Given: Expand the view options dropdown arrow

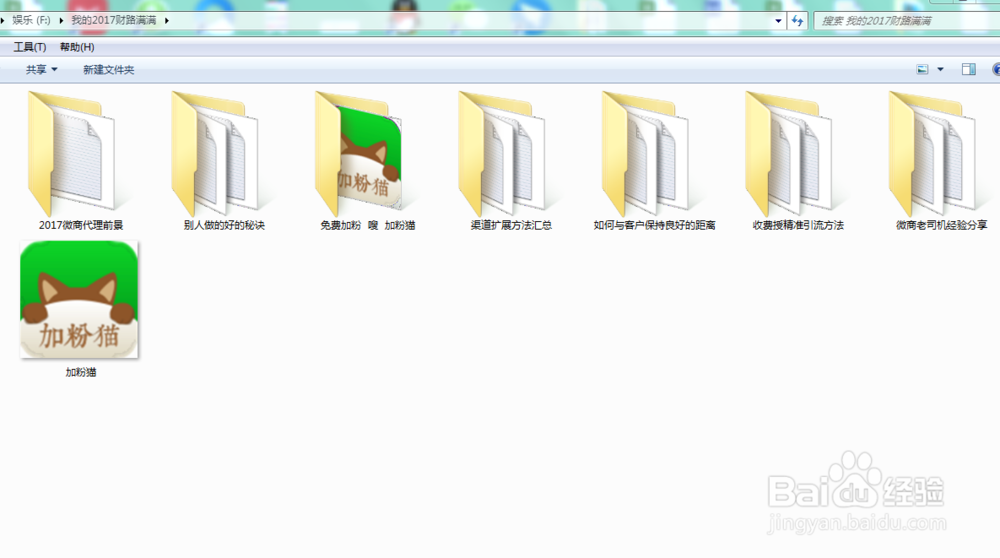Looking at the screenshot, I should coord(940,70).
